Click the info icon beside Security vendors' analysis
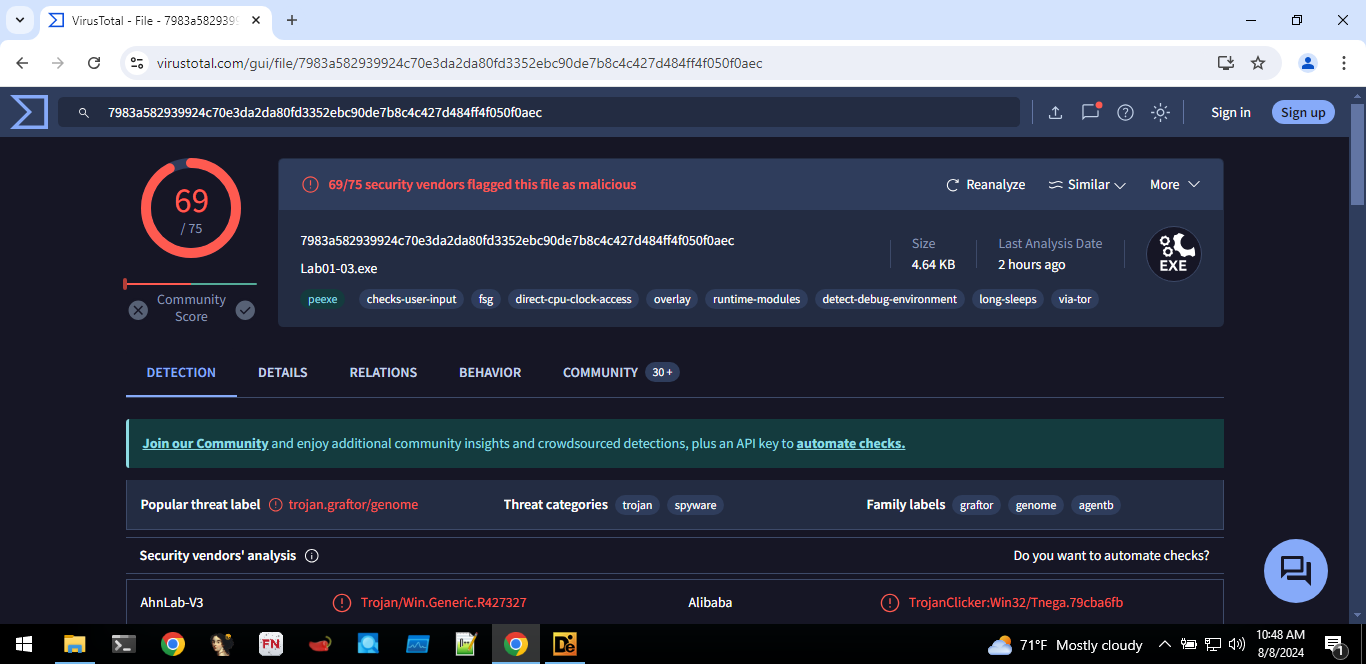1366x664 pixels. (x=311, y=556)
